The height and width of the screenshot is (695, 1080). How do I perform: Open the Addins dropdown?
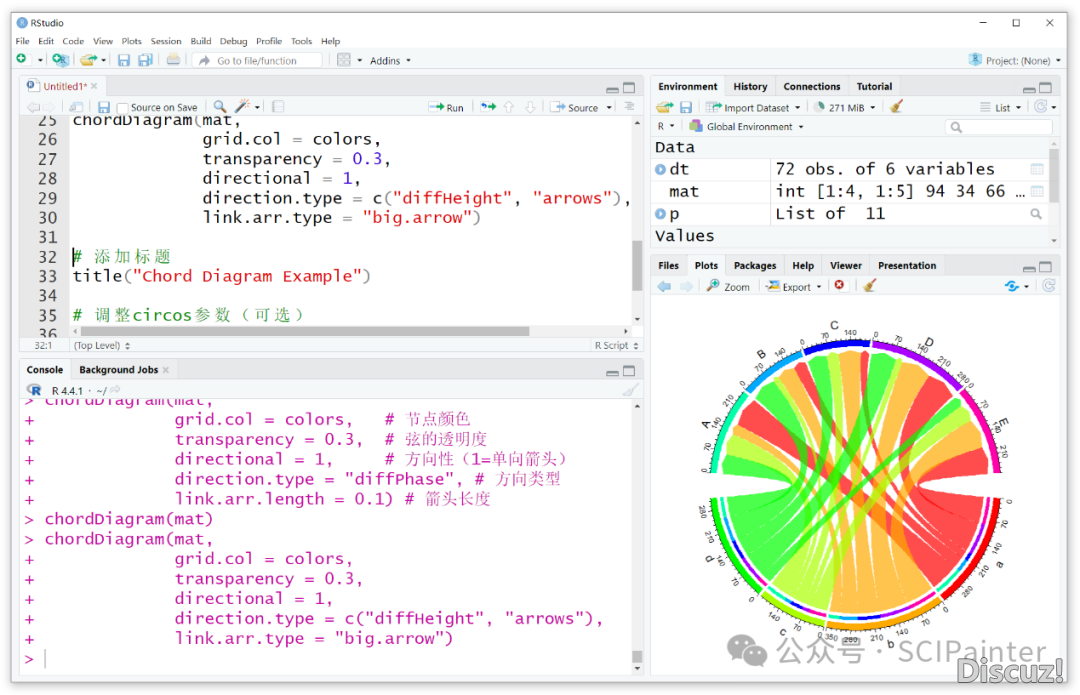point(390,61)
